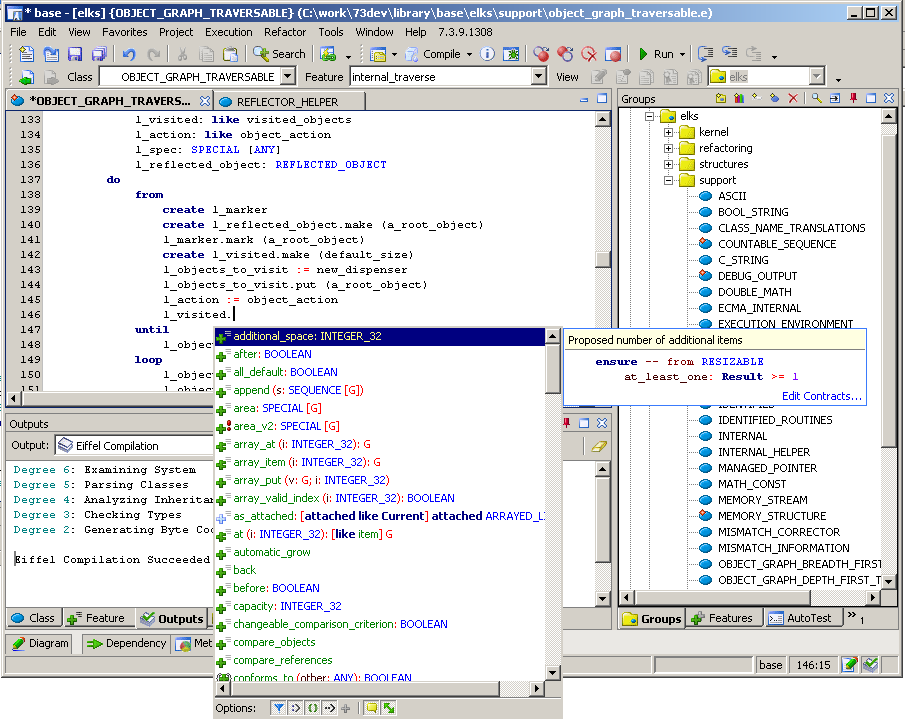Screen dimensions: 905x724
Task: Click the Undo arrow in the toolbar
Action: (x=129, y=54)
